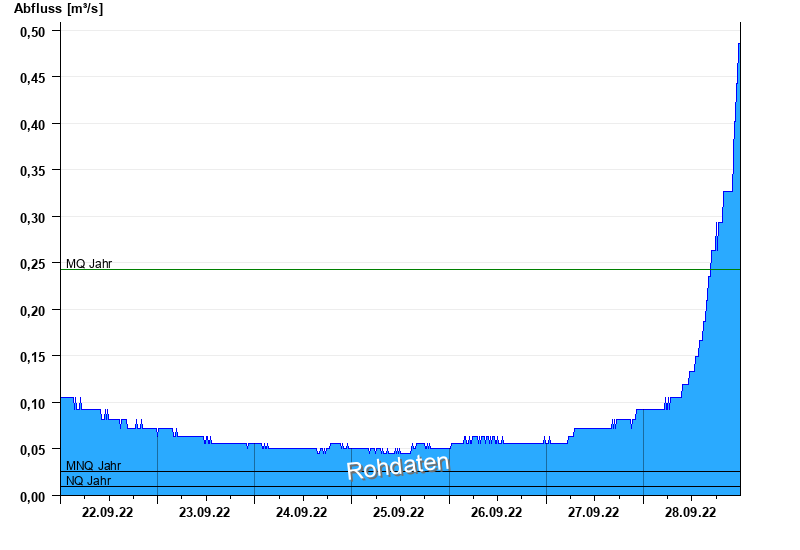
Task: Click the 28.09.22 date label
Action: coord(690,512)
